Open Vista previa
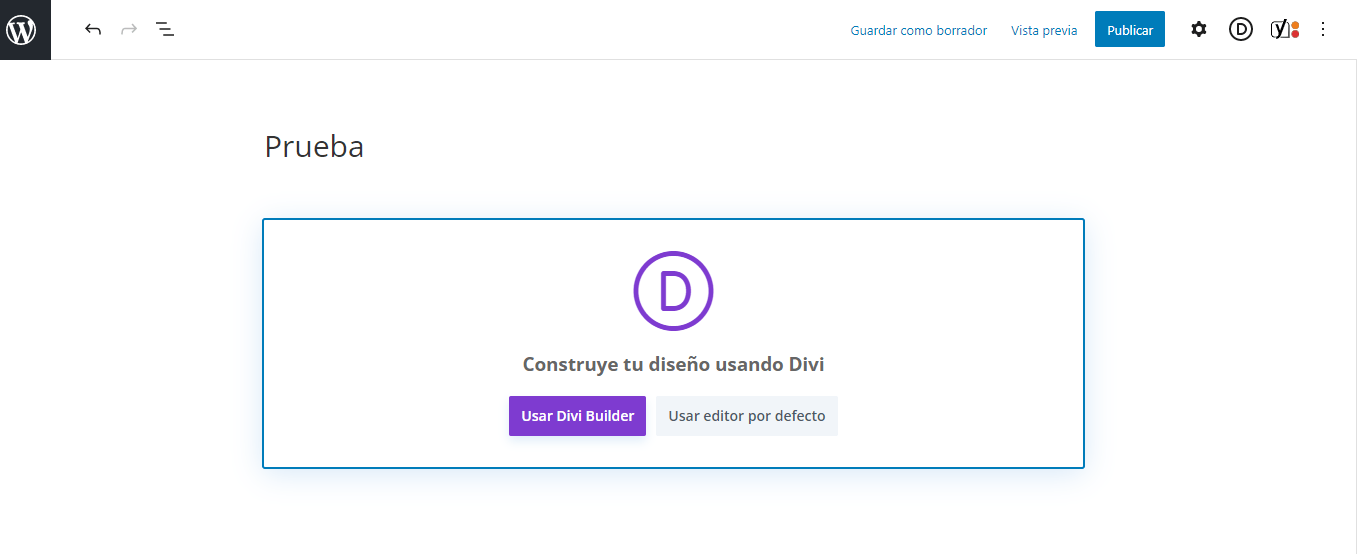 [x=1044, y=30]
